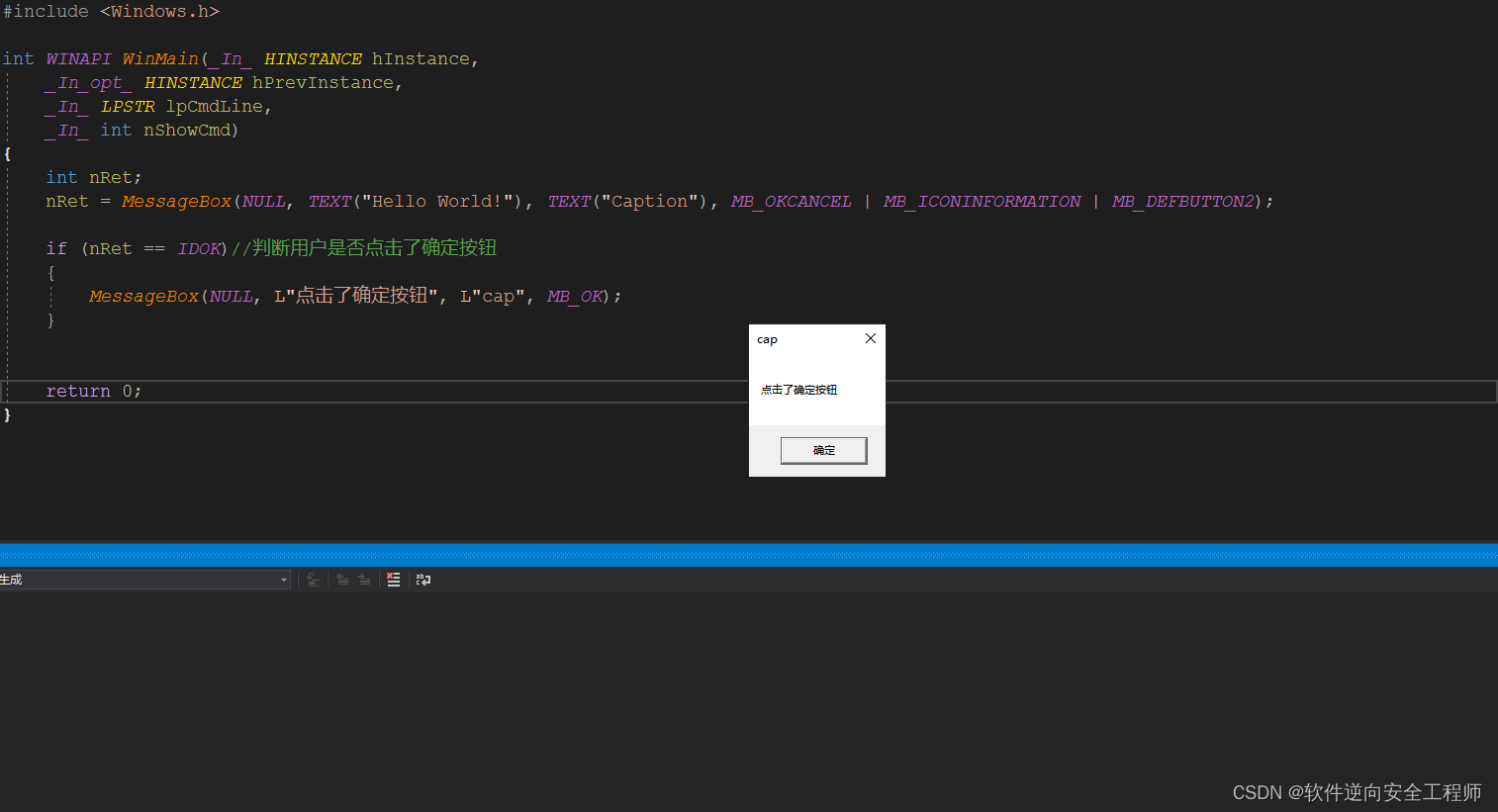Click the jump to message icon on toolbar
The height and width of the screenshot is (812, 1498).
pyautogui.click(x=313, y=580)
